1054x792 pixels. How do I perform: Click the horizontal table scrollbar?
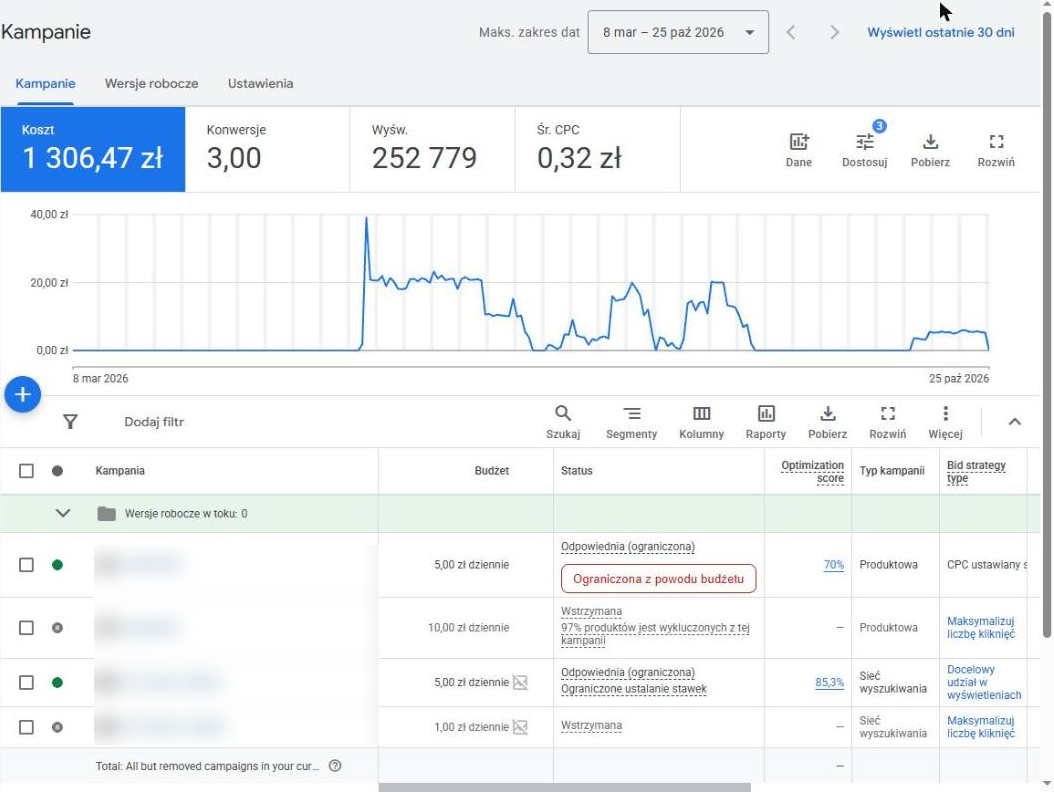click(x=565, y=787)
